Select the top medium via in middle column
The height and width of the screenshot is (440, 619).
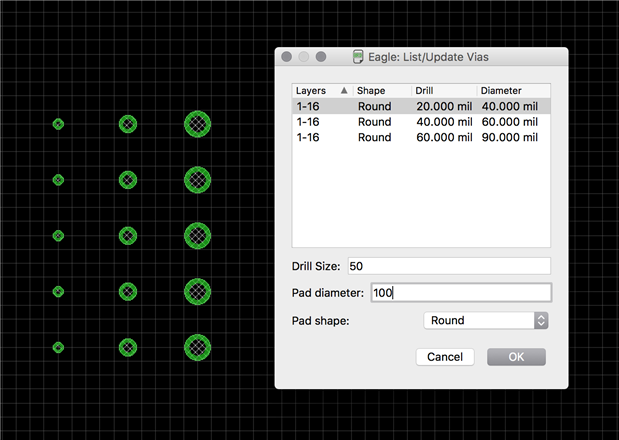(x=128, y=124)
